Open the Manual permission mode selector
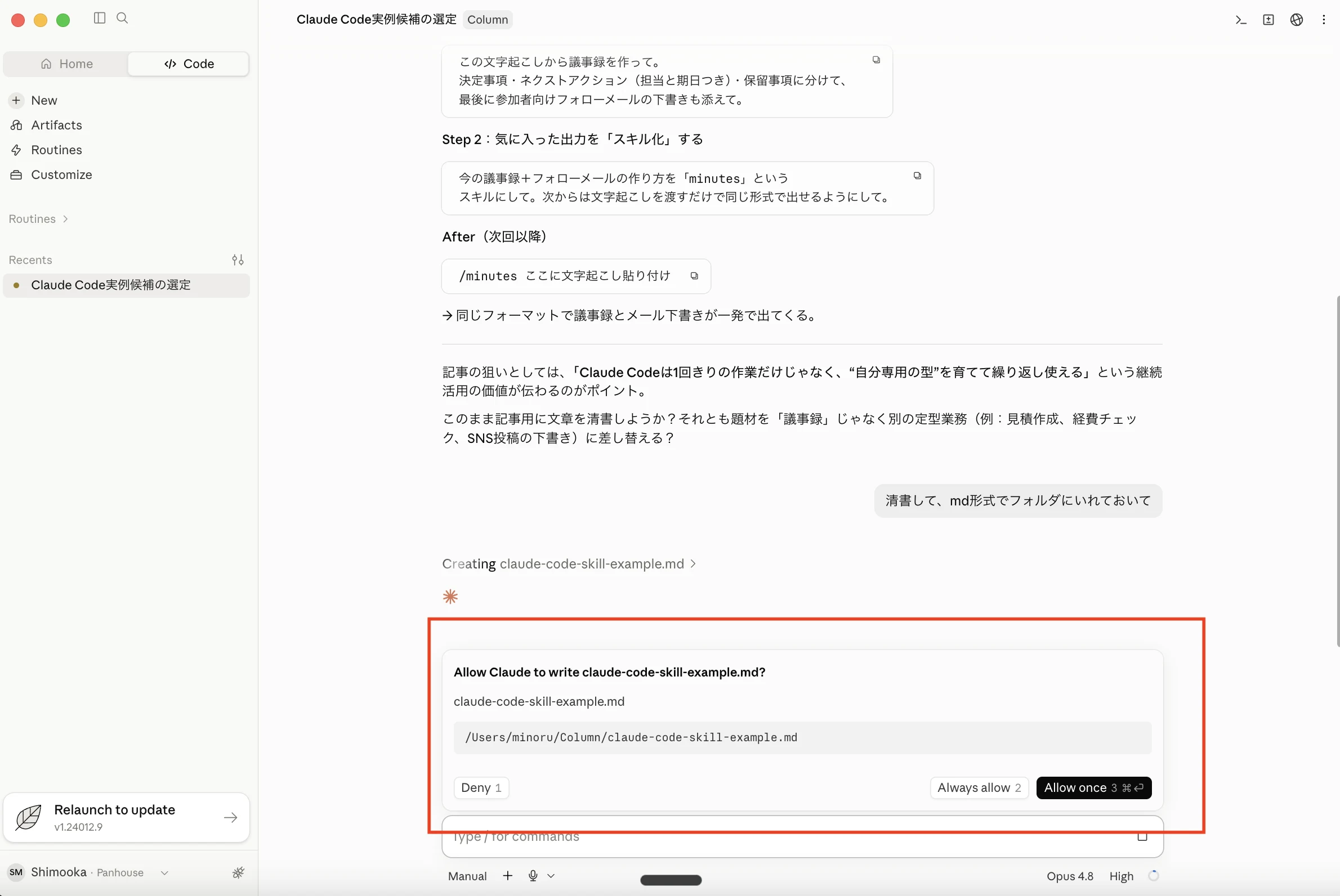 coord(467,876)
